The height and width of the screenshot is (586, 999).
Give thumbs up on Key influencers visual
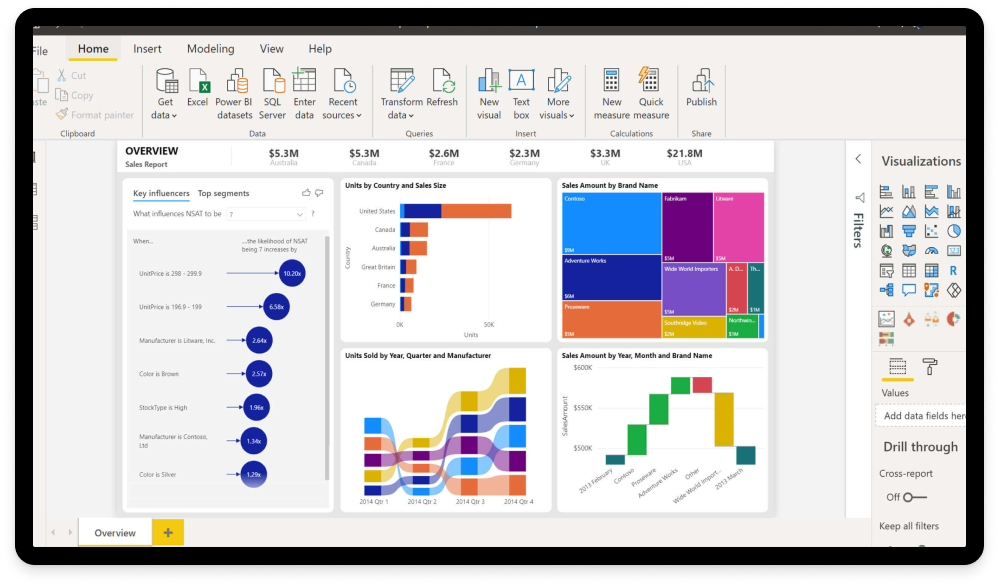pyautogui.click(x=306, y=192)
